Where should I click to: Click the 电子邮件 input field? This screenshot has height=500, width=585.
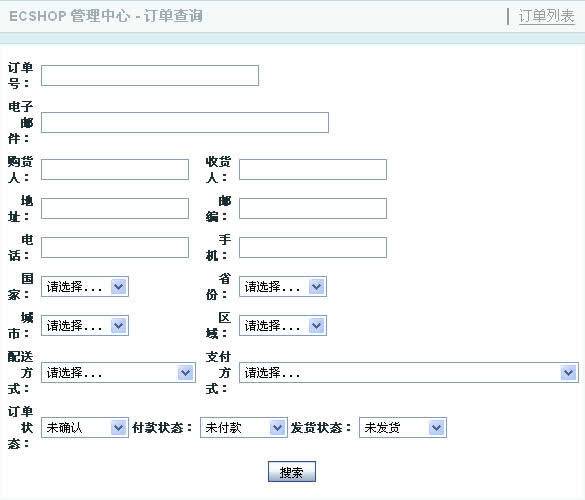click(x=185, y=122)
